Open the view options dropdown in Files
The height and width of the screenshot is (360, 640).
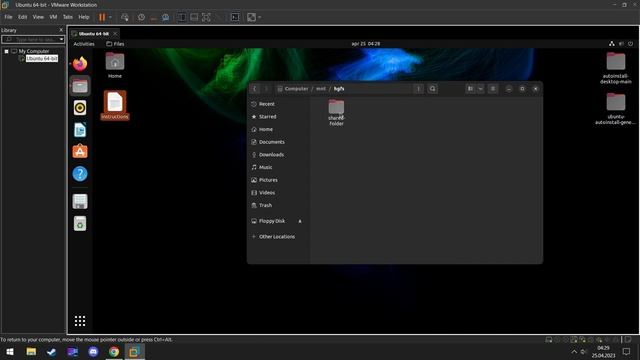point(481,89)
